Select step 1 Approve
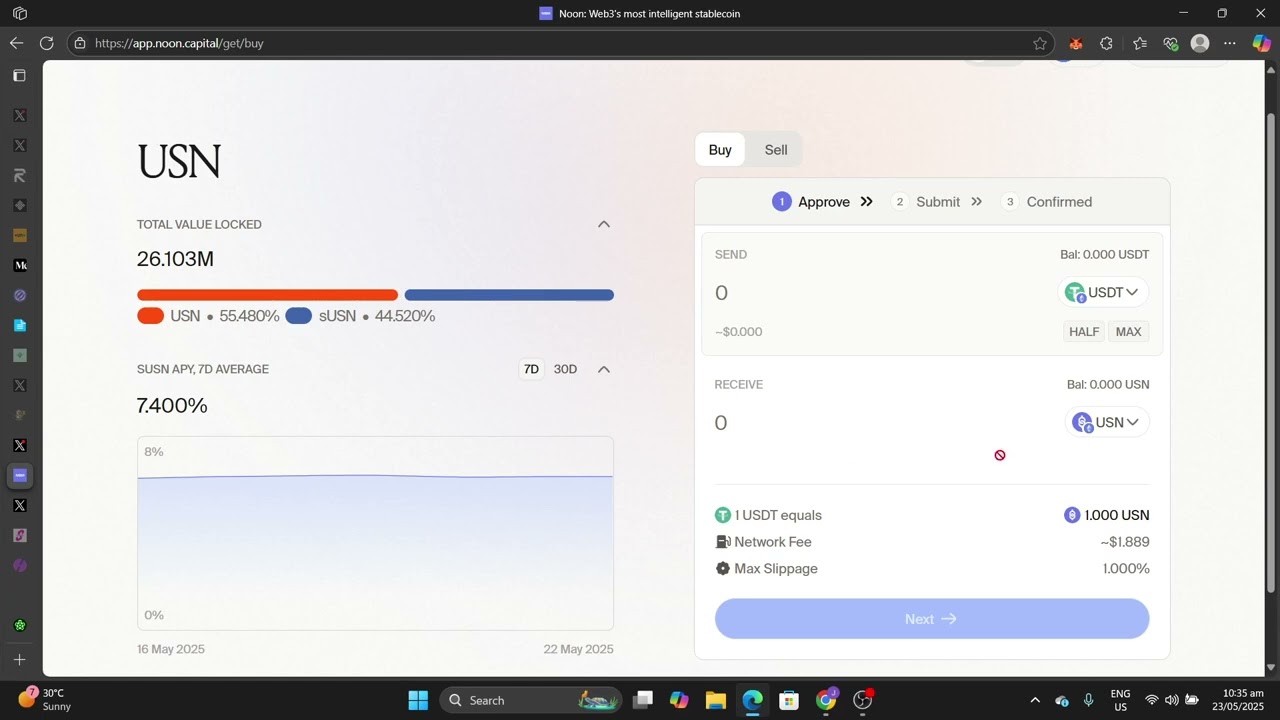The image size is (1280, 720). tap(811, 202)
